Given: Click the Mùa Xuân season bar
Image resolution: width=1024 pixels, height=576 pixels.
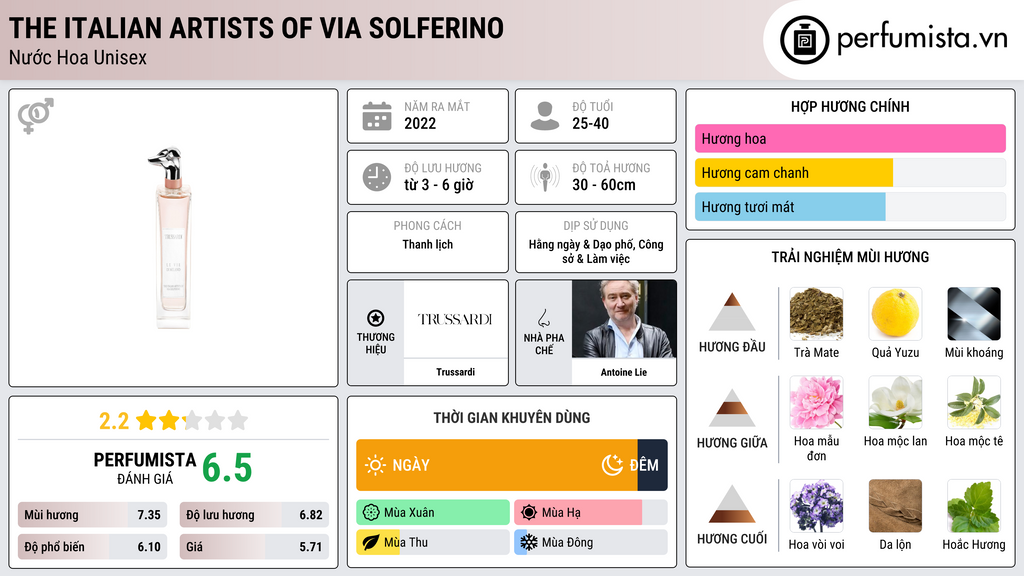Looking at the screenshot, I should [x=433, y=513].
